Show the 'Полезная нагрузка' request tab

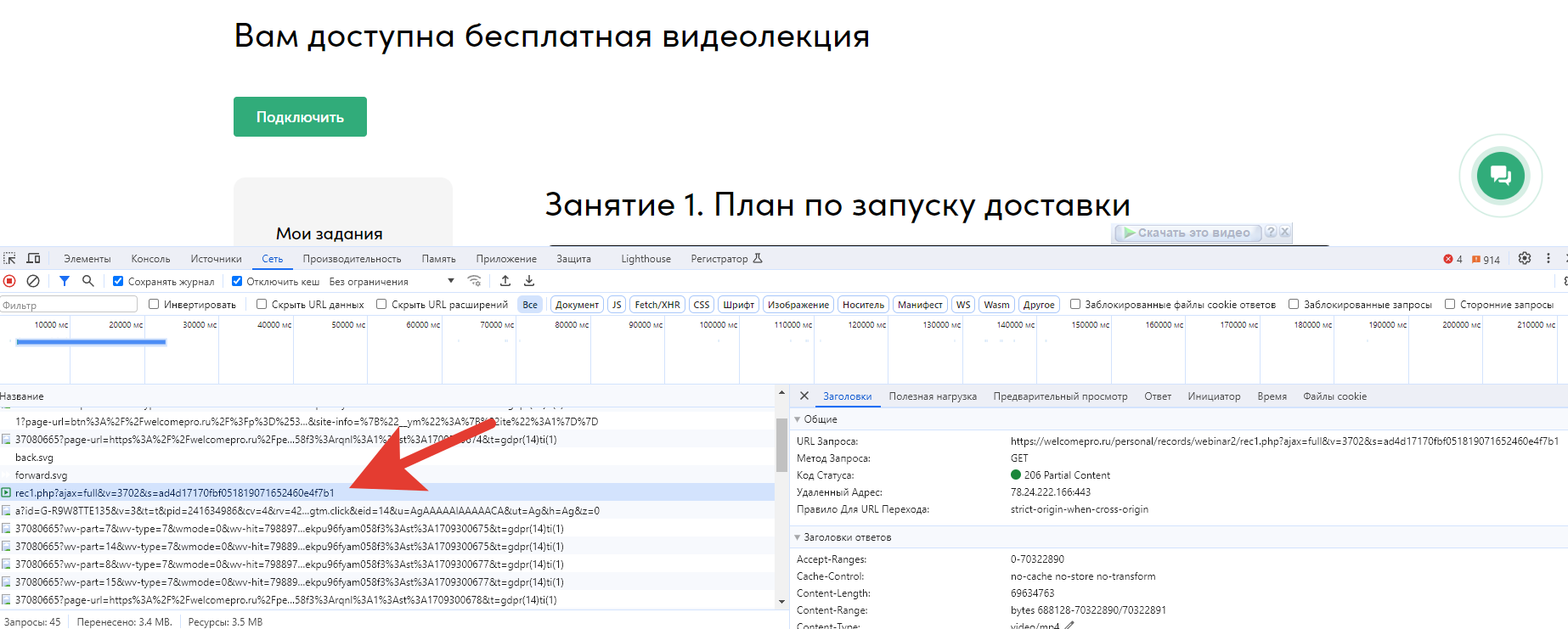tap(933, 396)
